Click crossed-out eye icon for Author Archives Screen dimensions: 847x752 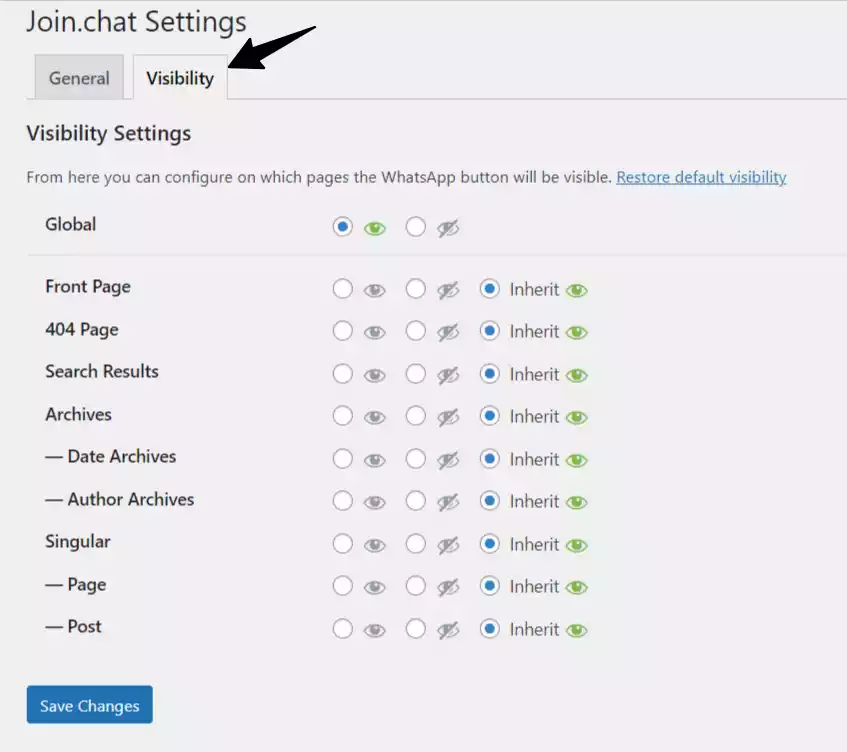(x=448, y=503)
